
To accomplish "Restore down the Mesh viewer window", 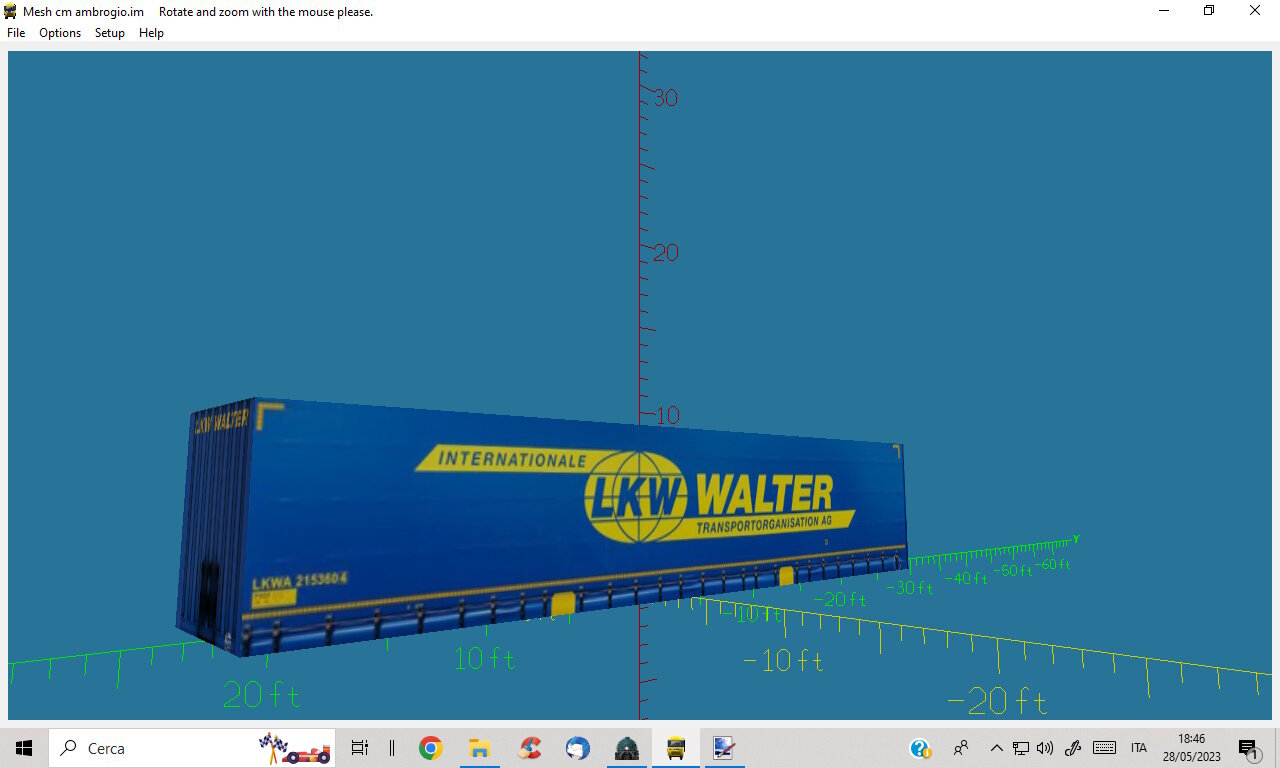I will pos(1209,11).
